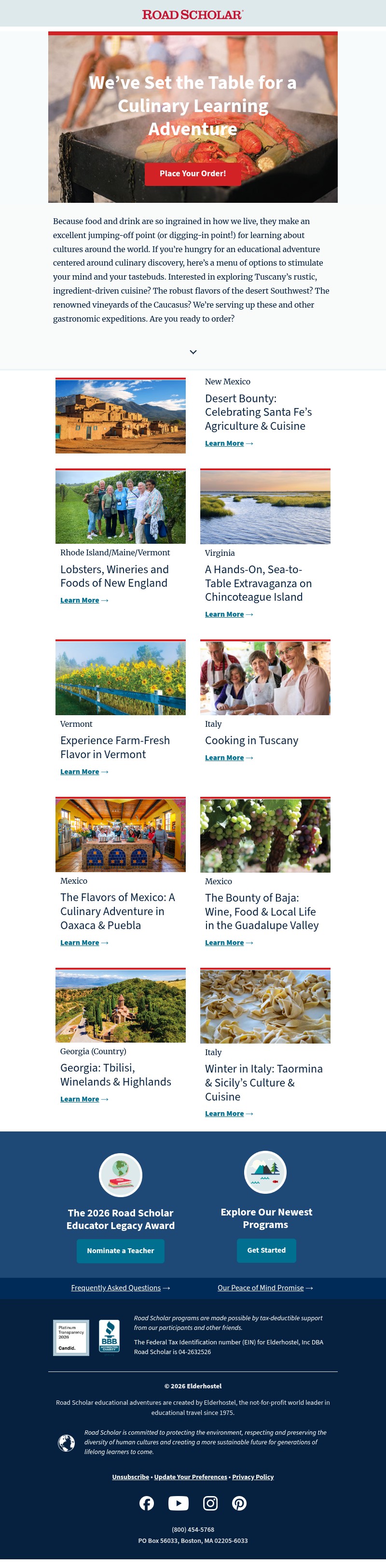386x1568 pixels.
Task: Click the Vermont sunflower field photo
Action: [120, 678]
